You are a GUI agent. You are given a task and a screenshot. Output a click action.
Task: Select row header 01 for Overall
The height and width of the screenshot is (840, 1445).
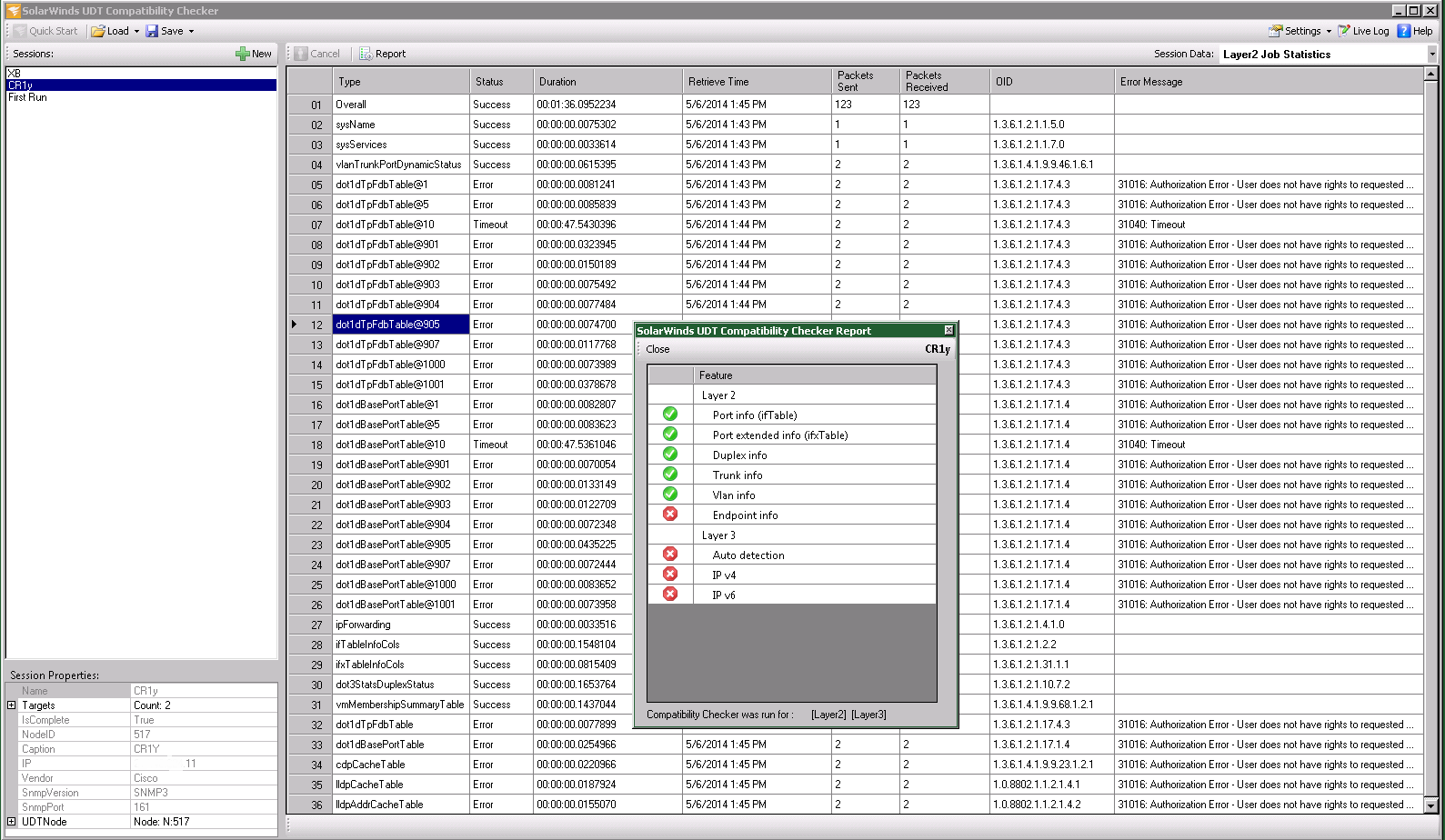310,105
